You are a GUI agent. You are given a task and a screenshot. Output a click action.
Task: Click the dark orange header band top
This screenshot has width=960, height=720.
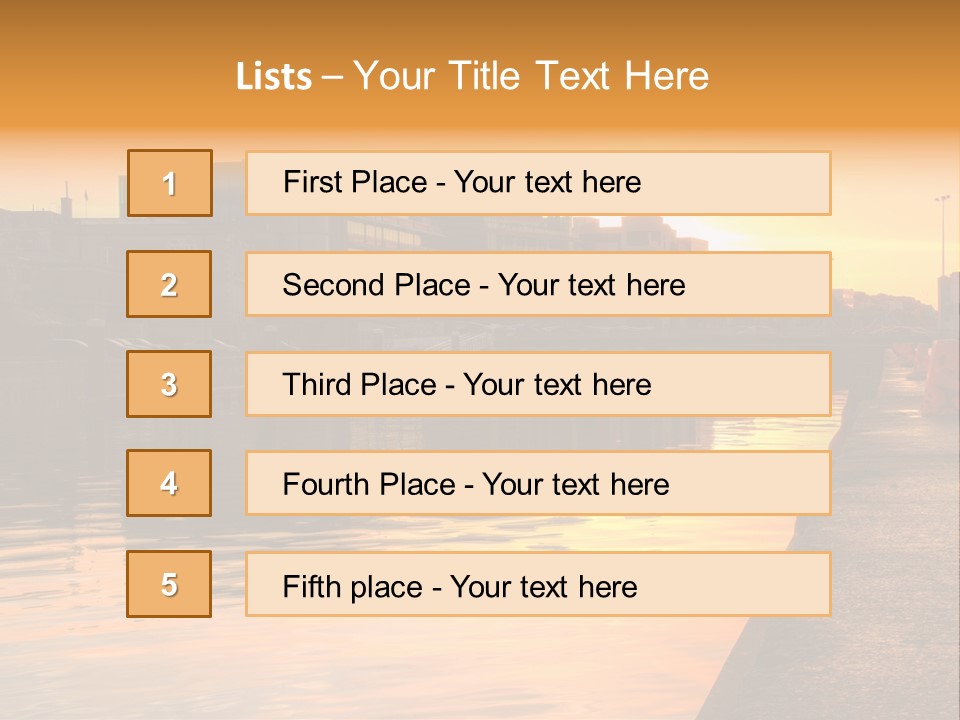(x=480, y=20)
